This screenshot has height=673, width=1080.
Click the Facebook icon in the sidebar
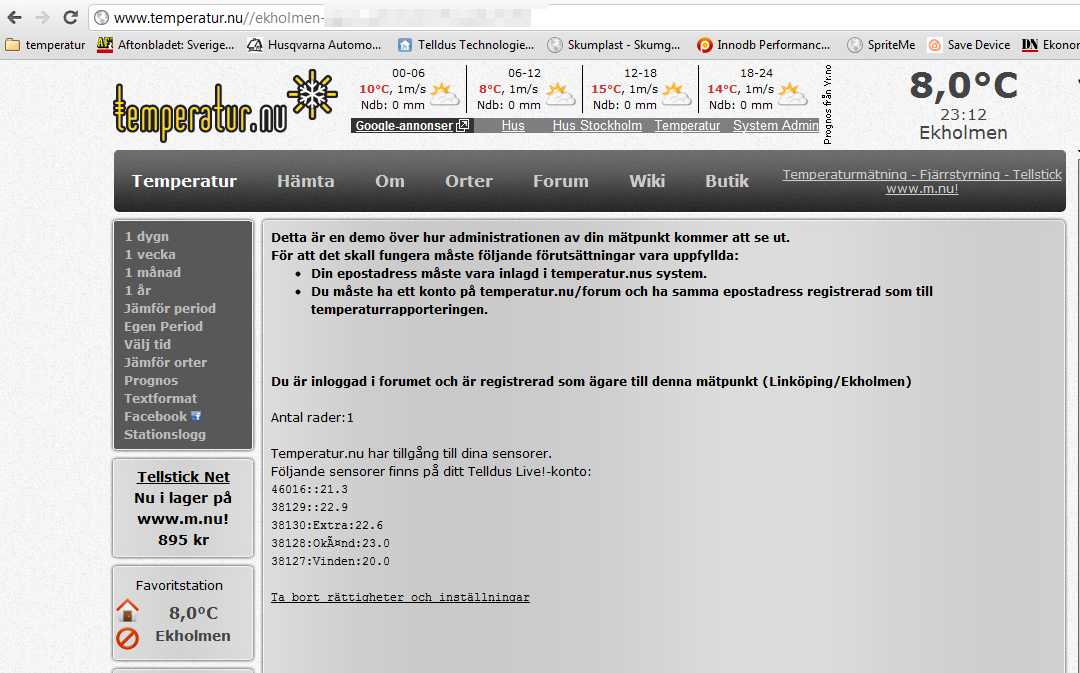click(x=196, y=416)
